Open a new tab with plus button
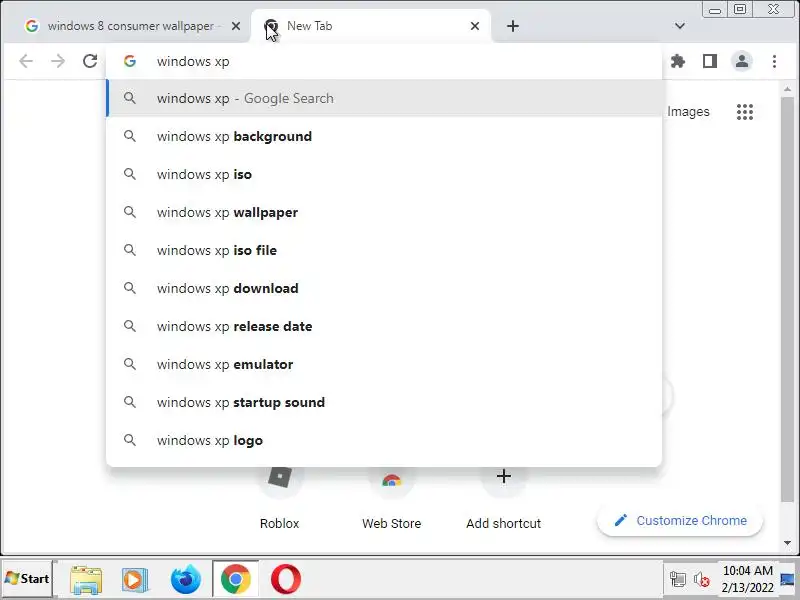The width and height of the screenshot is (800, 600). tap(513, 26)
